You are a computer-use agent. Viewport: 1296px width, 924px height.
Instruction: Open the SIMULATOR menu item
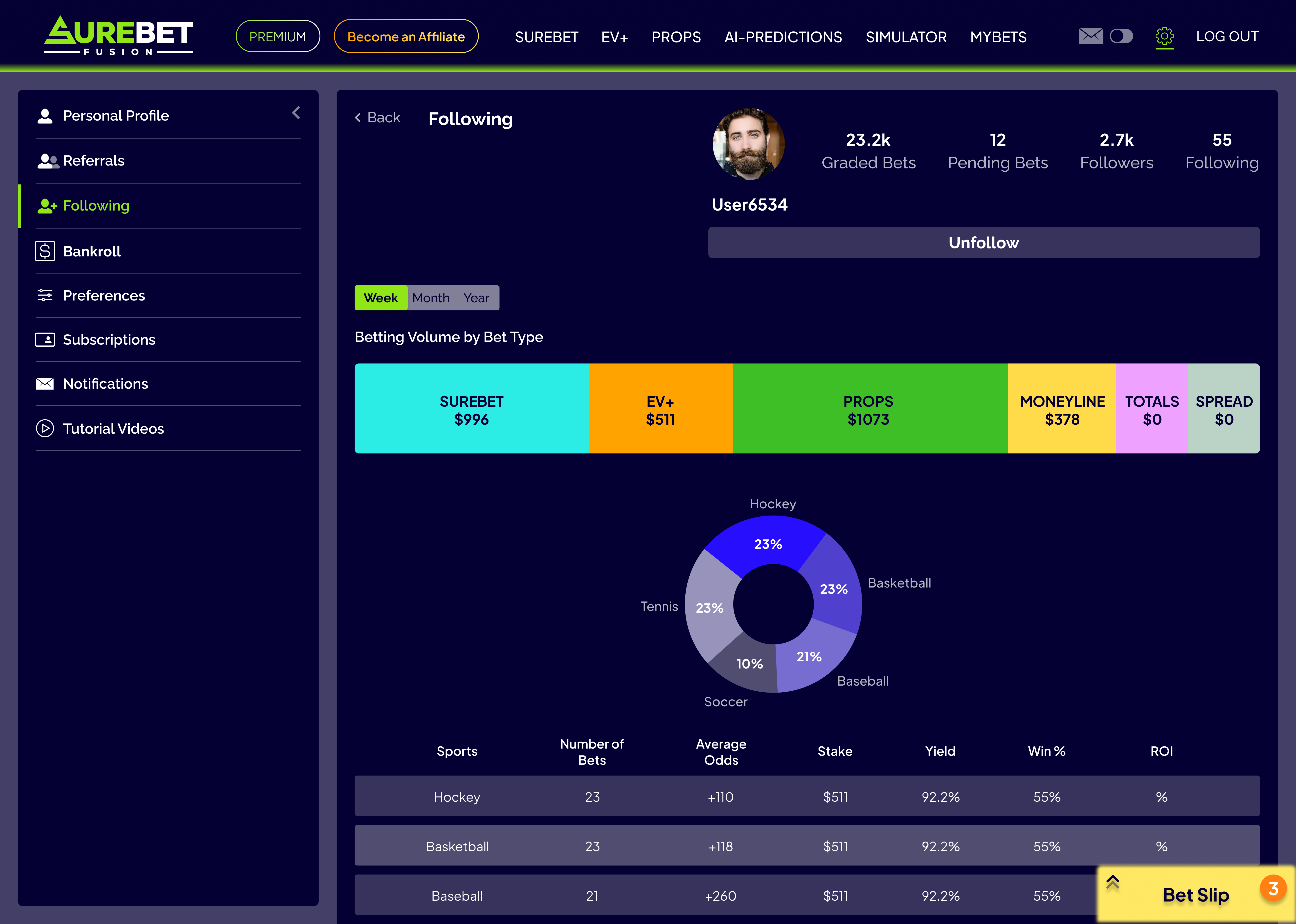click(906, 37)
